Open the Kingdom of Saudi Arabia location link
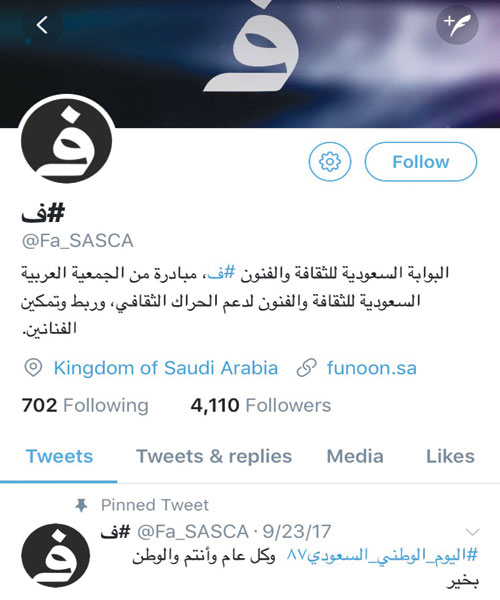 coord(166,368)
